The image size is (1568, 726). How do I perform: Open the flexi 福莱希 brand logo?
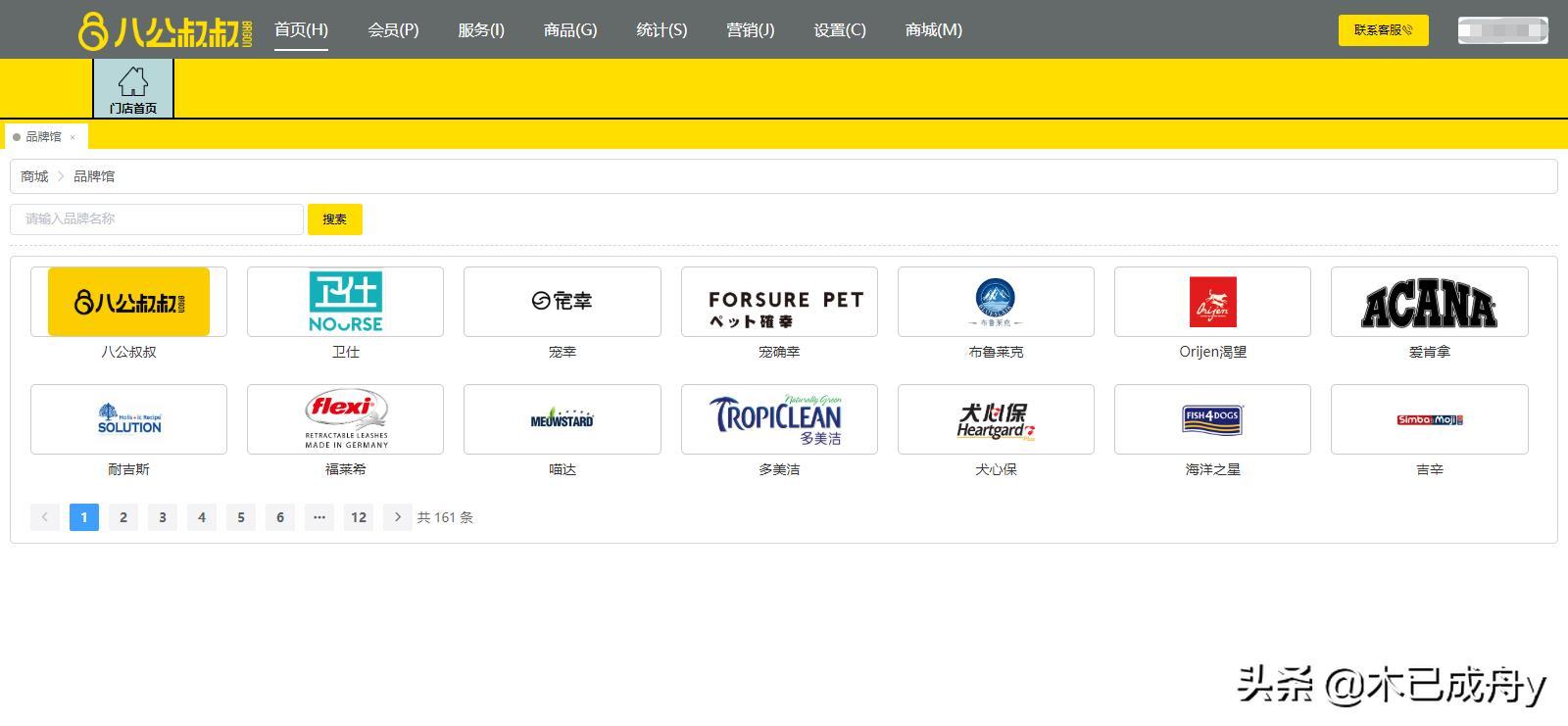click(x=345, y=419)
